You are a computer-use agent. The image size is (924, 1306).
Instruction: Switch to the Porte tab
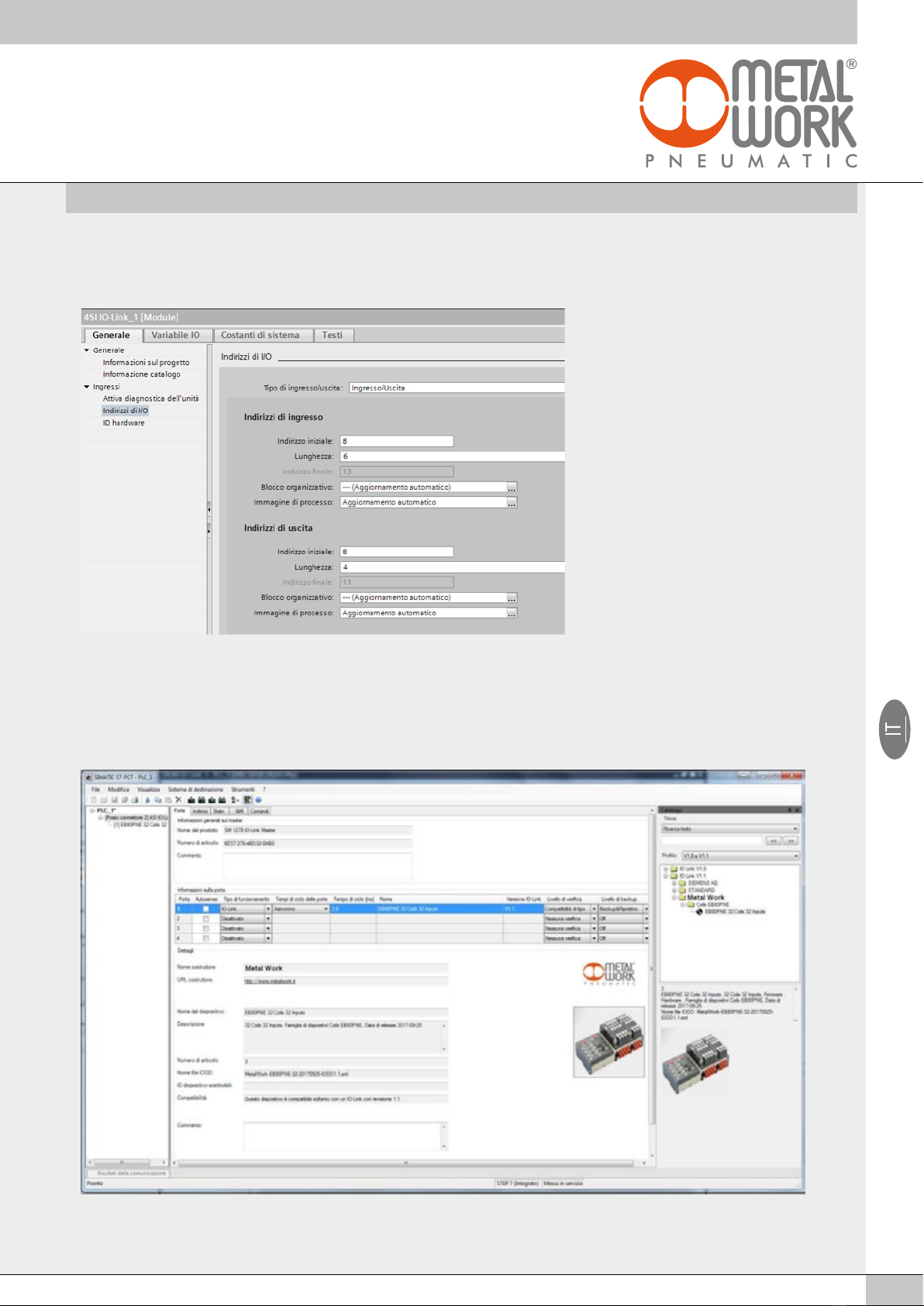pos(180,812)
